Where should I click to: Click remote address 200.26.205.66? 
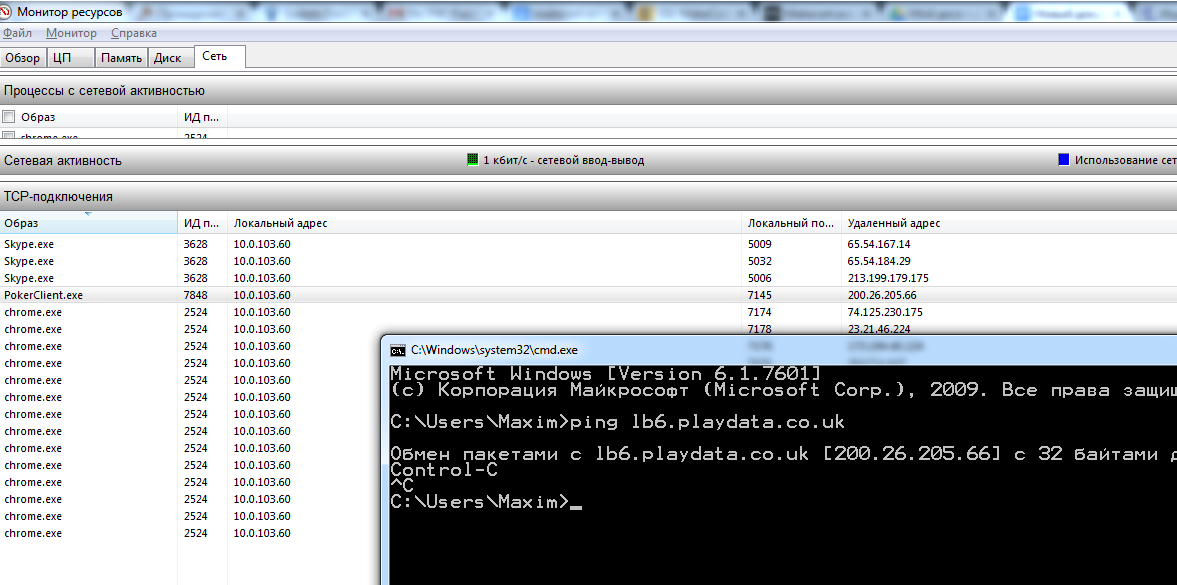(882, 295)
